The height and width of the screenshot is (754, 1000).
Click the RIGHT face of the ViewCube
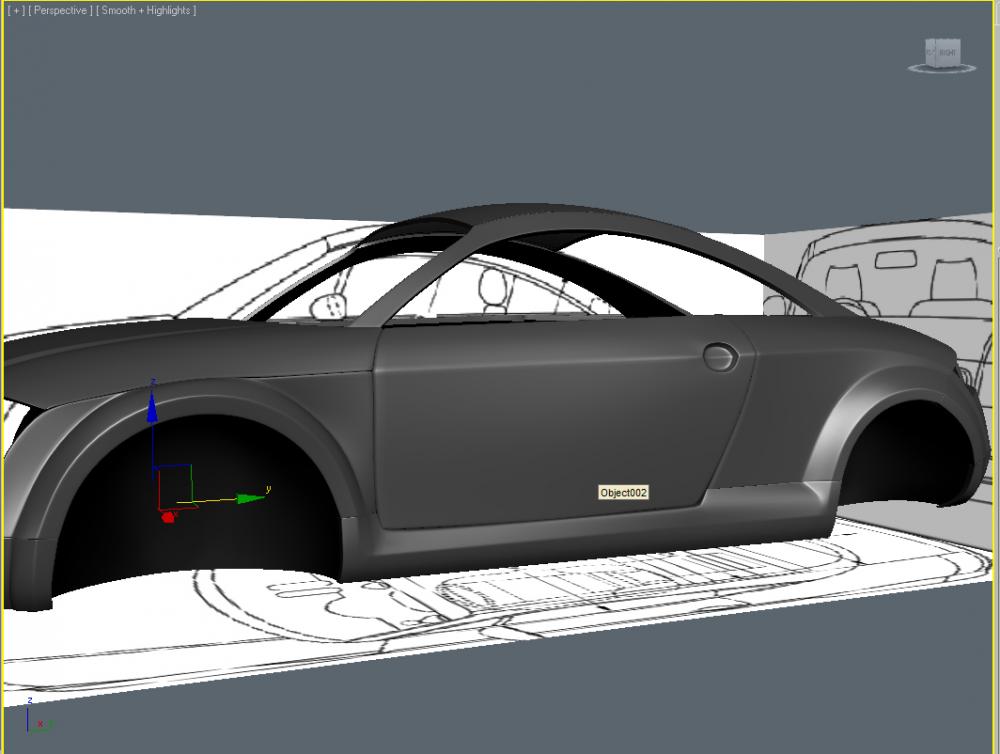pyautogui.click(x=946, y=52)
